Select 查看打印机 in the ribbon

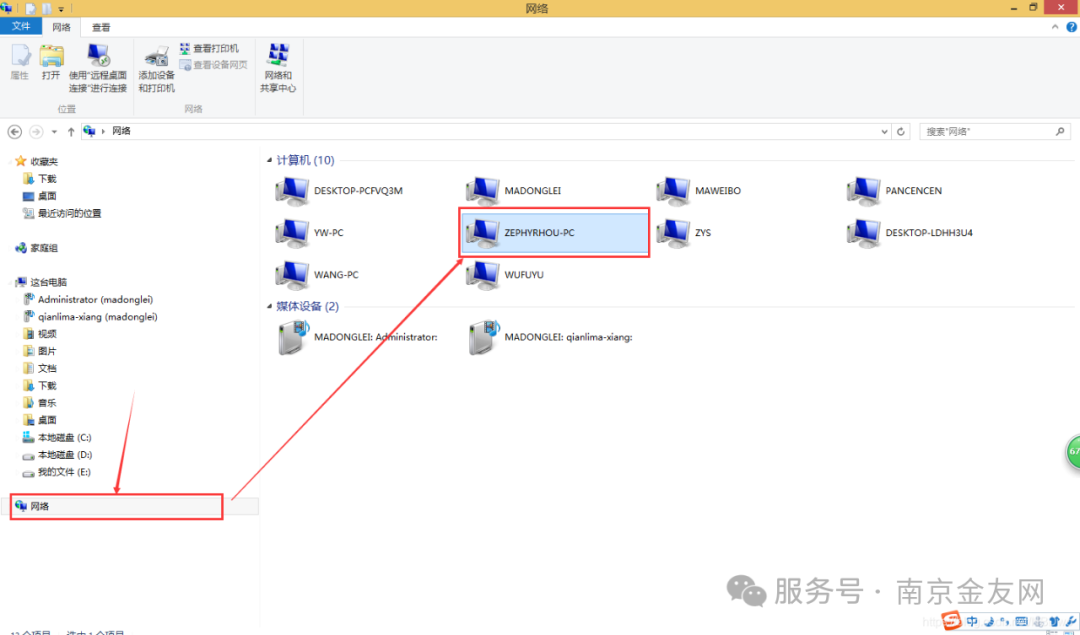click(209, 49)
